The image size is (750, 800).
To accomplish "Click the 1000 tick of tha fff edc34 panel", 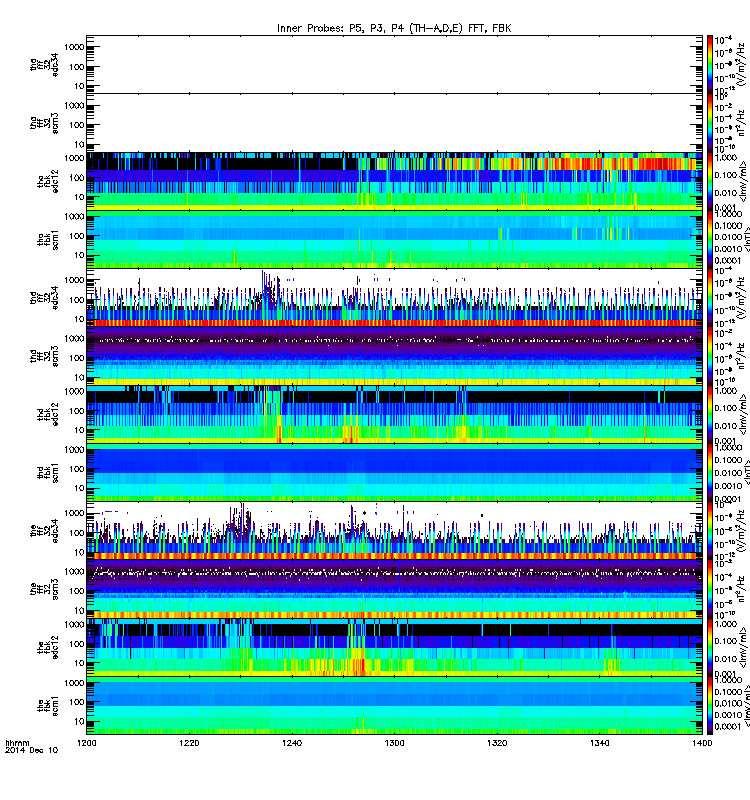I will pyautogui.click(x=74, y=47).
